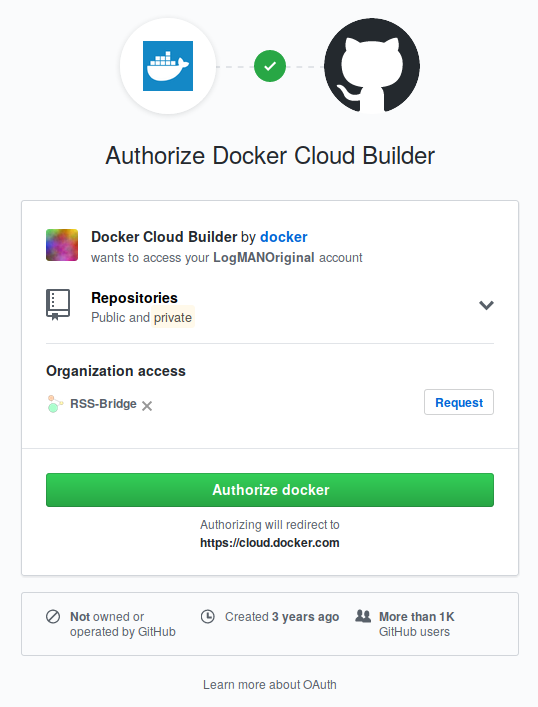Click the LogMANOriginal account name
538x707 pixels.
(264, 257)
